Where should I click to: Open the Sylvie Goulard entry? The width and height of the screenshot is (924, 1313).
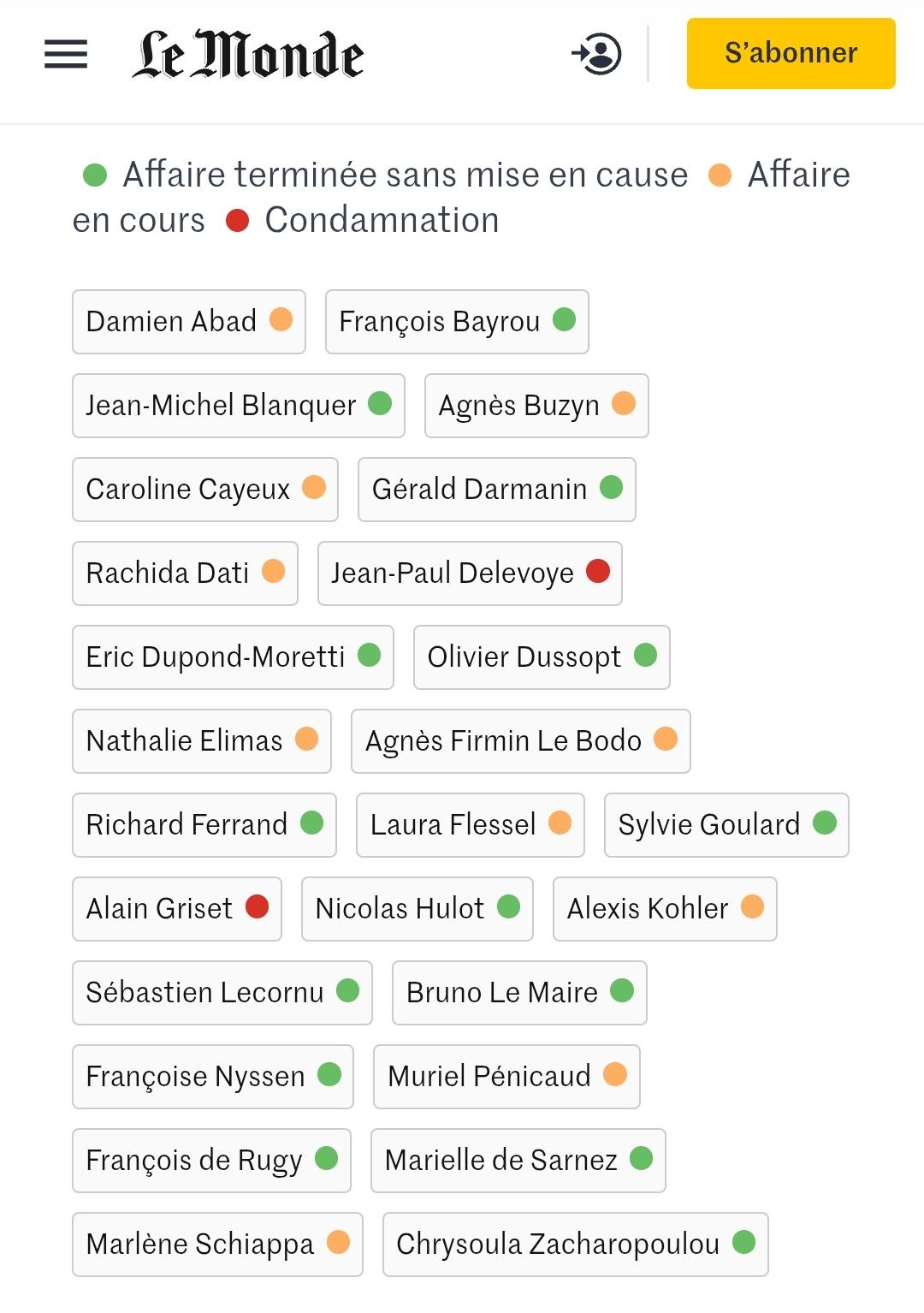726,825
